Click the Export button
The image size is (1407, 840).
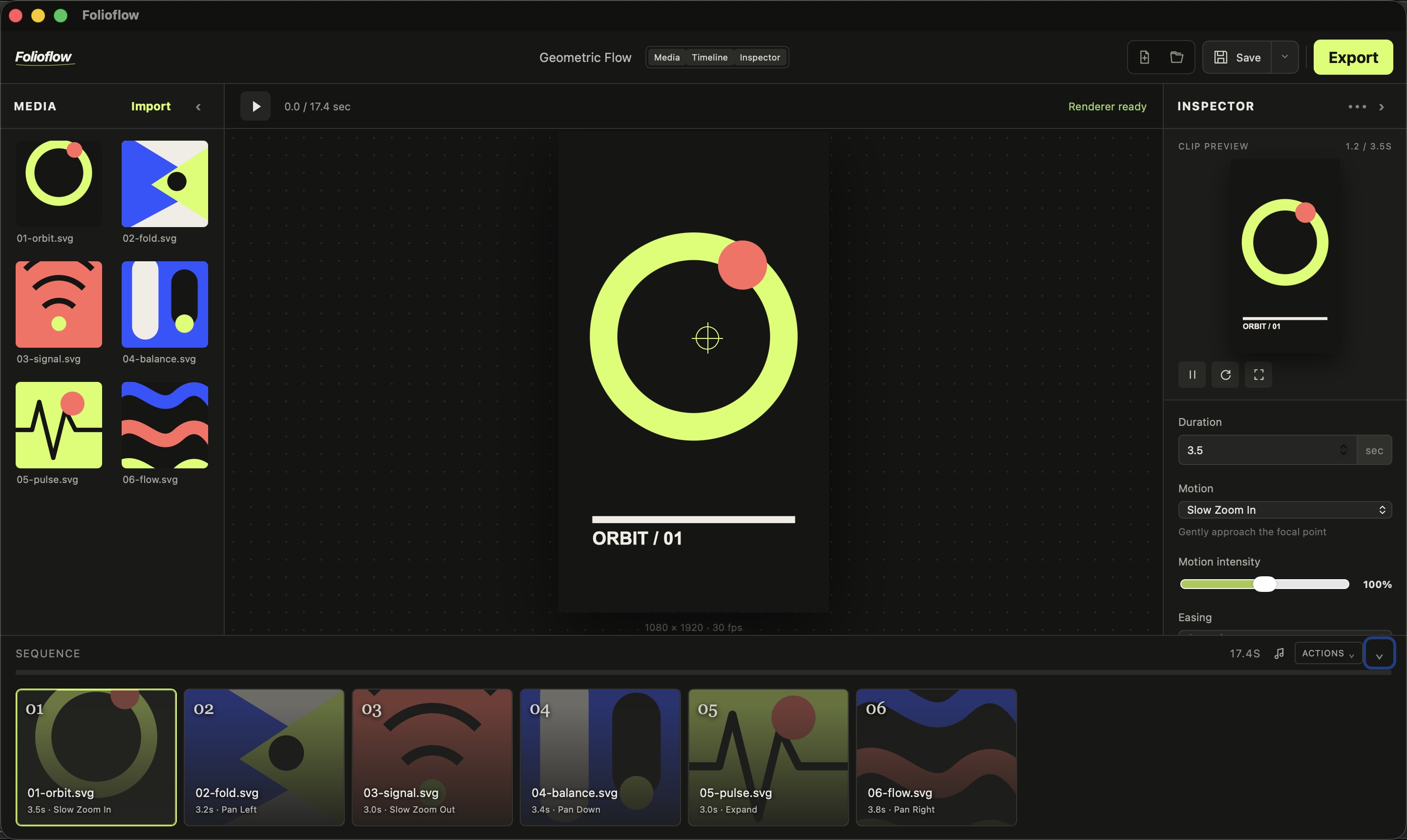(1353, 57)
